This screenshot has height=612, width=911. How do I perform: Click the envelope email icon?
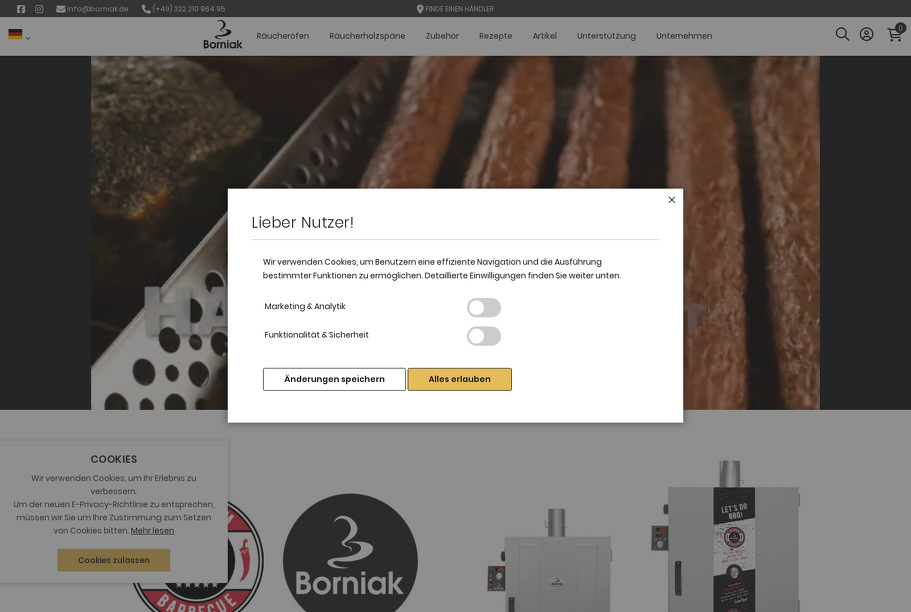[60, 9]
